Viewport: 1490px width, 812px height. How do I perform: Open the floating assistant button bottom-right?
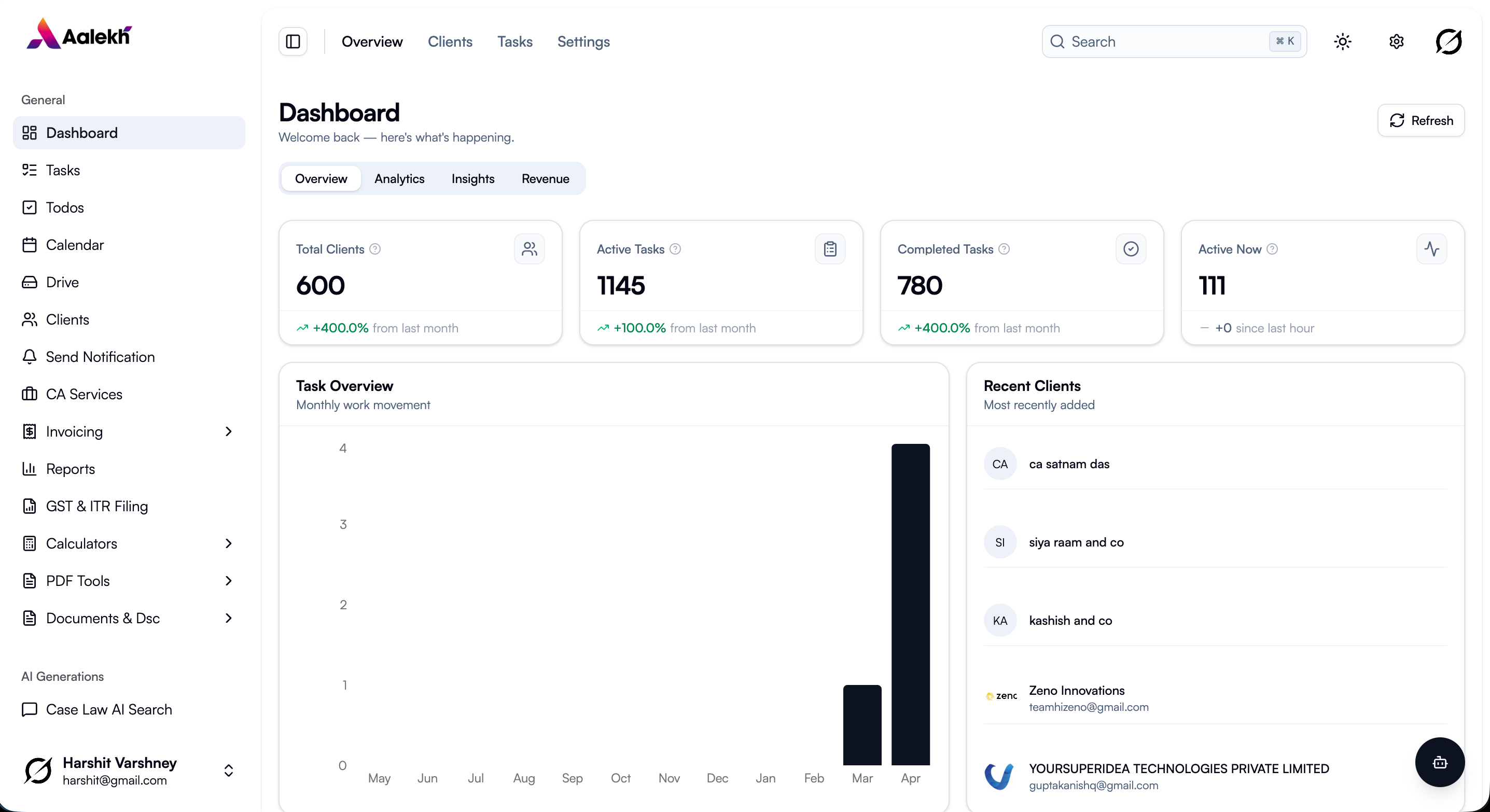(x=1440, y=762)
